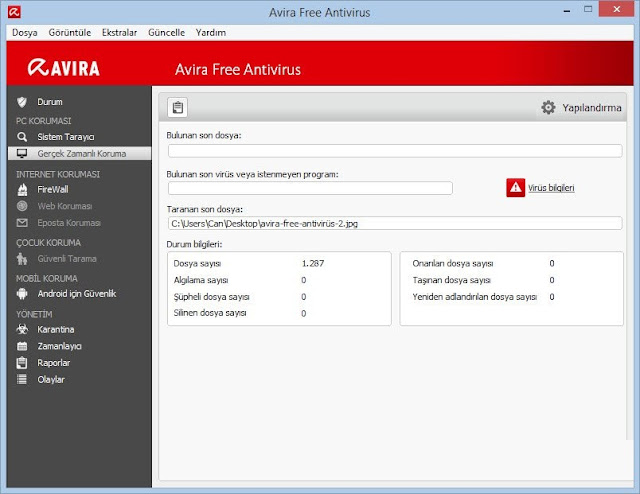
Task: Click the Onarılan dosya sayısı label
Action: pos(453,263)
